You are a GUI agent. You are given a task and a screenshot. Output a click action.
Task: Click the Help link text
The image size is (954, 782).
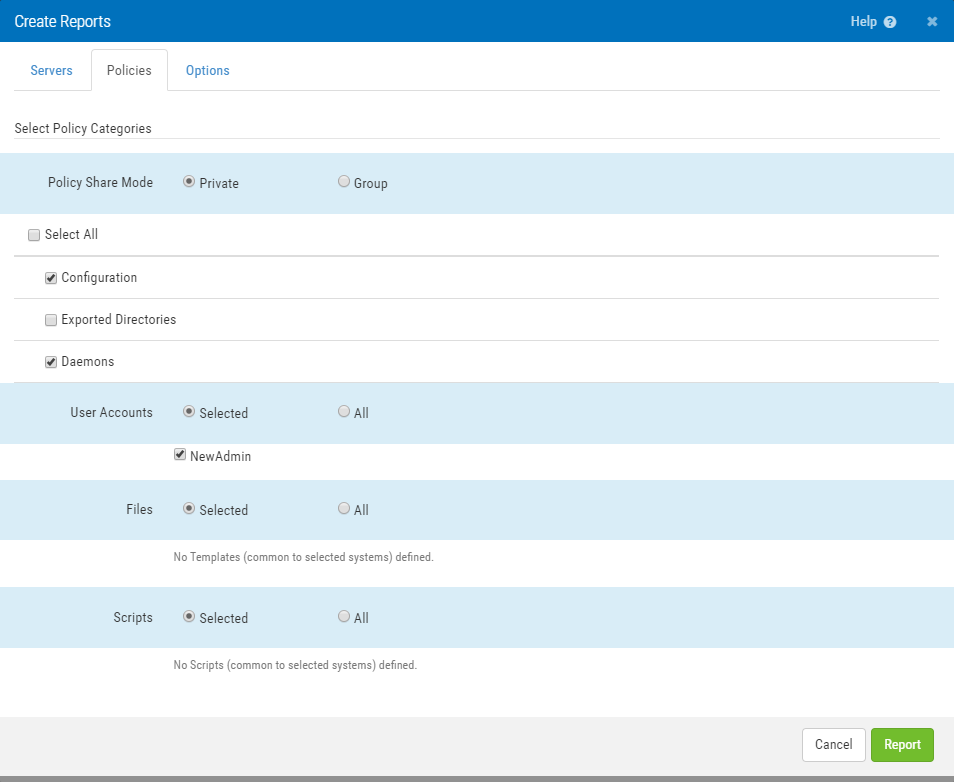863,22
